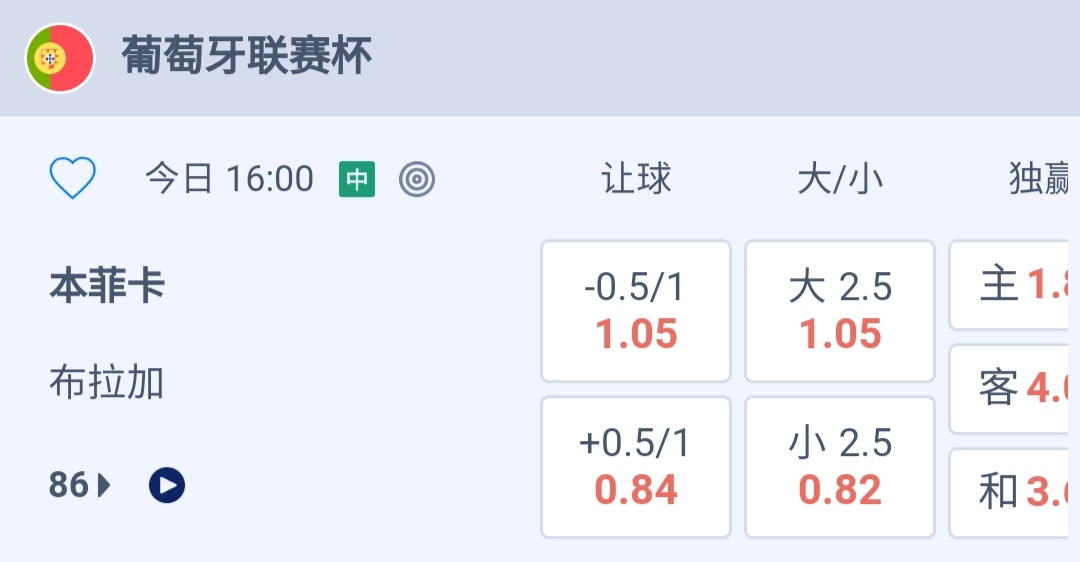Open the target-shaped live tracker icon
This screenshot has height=562, width=1080.
(x=417, y=179)
